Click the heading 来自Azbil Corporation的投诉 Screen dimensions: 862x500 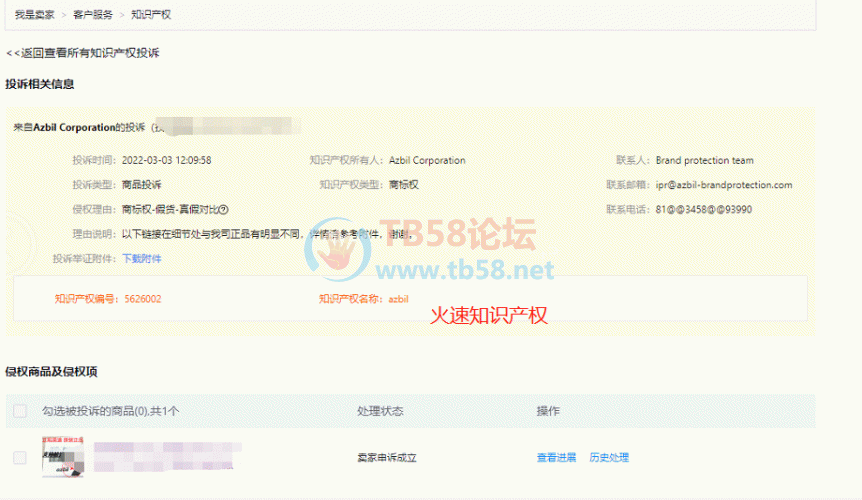(79, 127)
